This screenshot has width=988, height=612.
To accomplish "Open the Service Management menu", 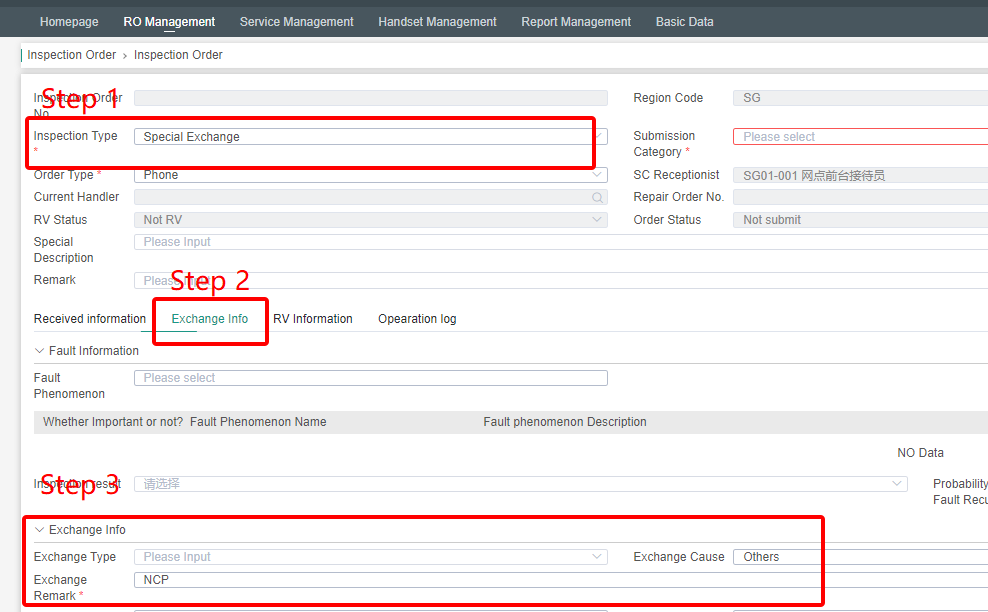I will click(296, 21).
